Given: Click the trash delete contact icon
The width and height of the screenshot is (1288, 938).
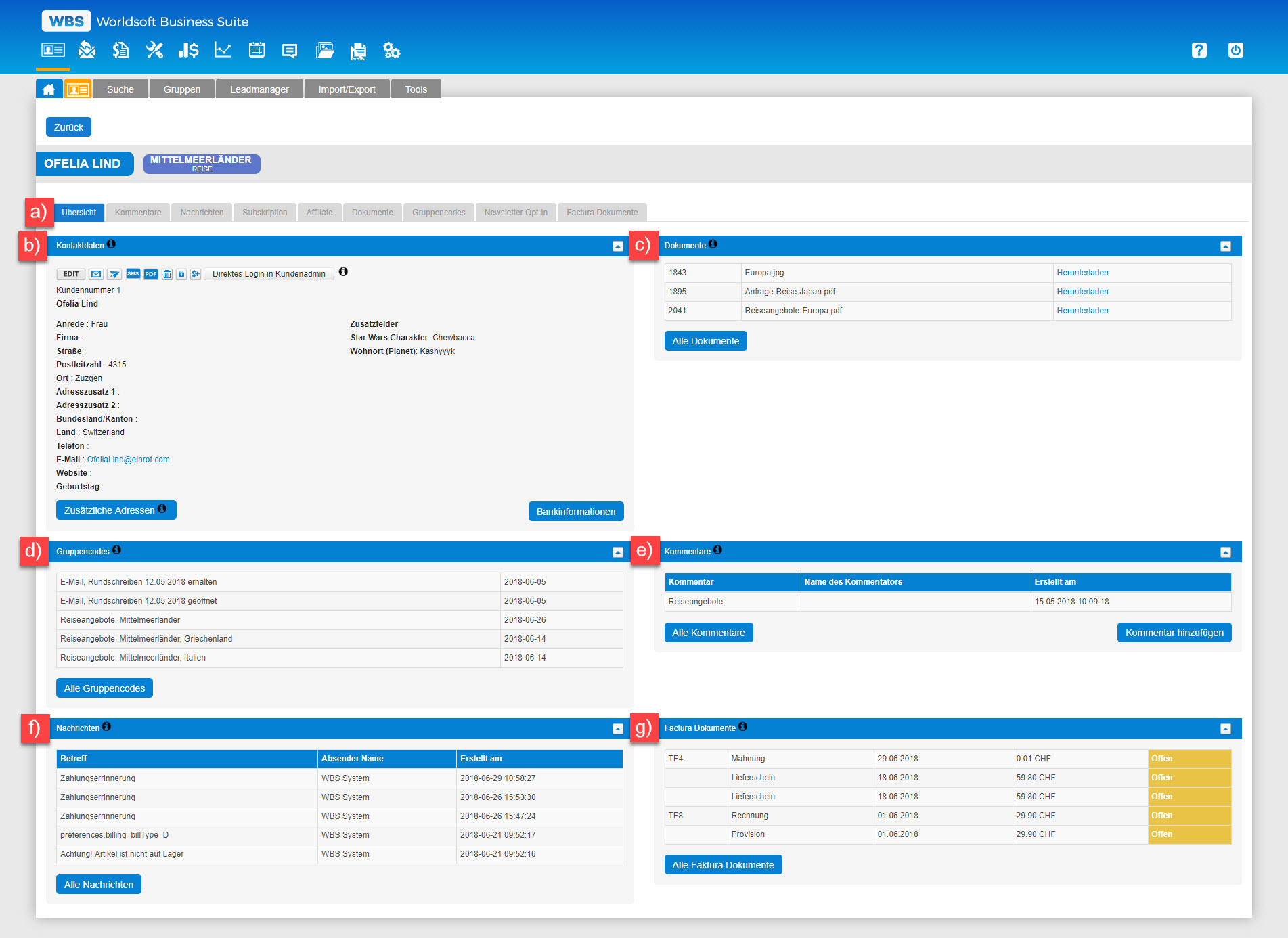Looking at the screenshot, I should pos(167,274).
